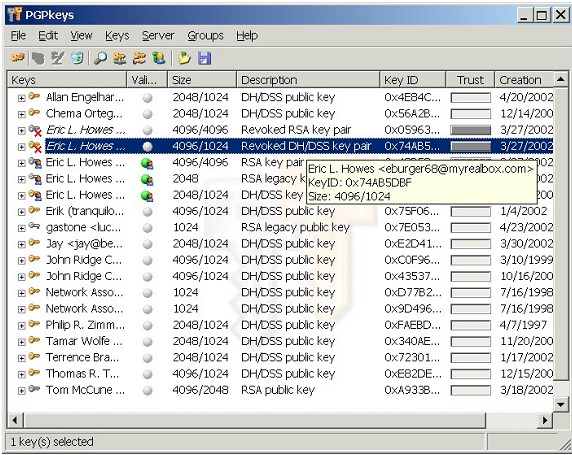Click Key ID 0x9D496... cell
This screenshot has width=572, height=455.
(412, 309)
